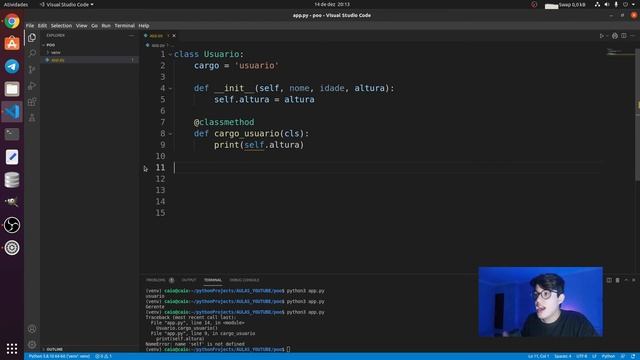The width and height of the screenshot is (640, 360).
Task: Open the Explorer view in activity bar
Action: coord(32,38)
